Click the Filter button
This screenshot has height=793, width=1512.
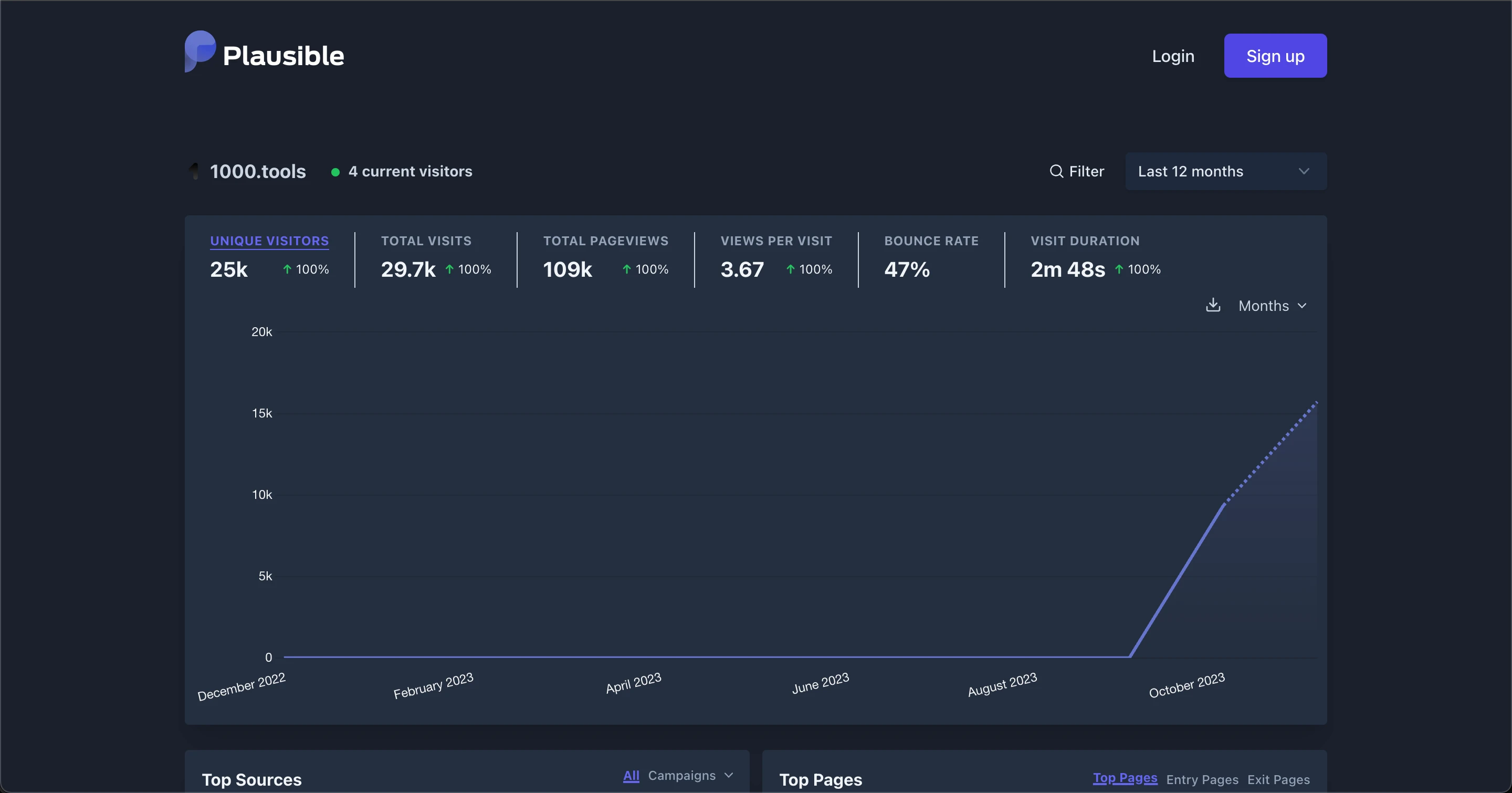[1076, 171]
